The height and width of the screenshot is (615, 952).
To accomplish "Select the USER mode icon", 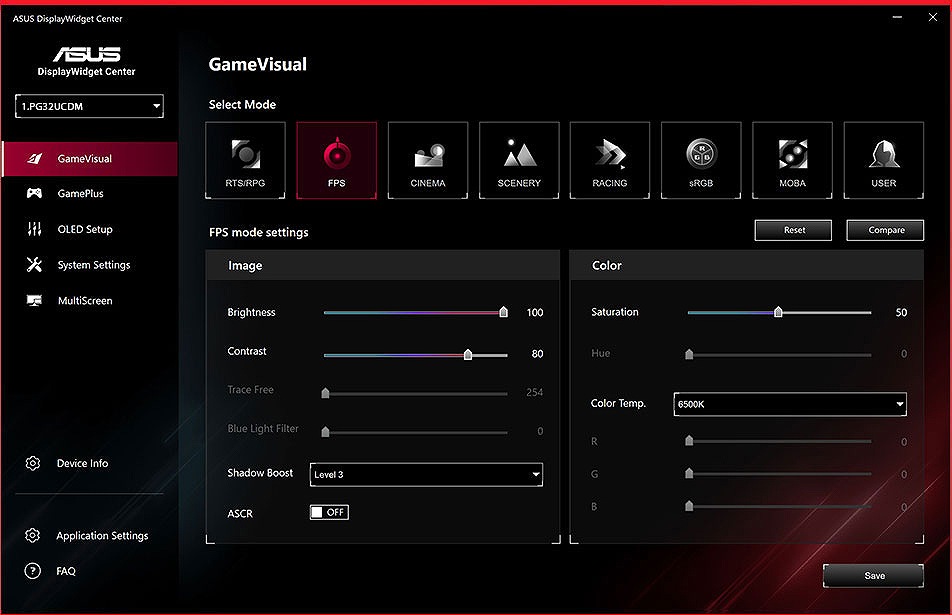I will click(883, 160).
